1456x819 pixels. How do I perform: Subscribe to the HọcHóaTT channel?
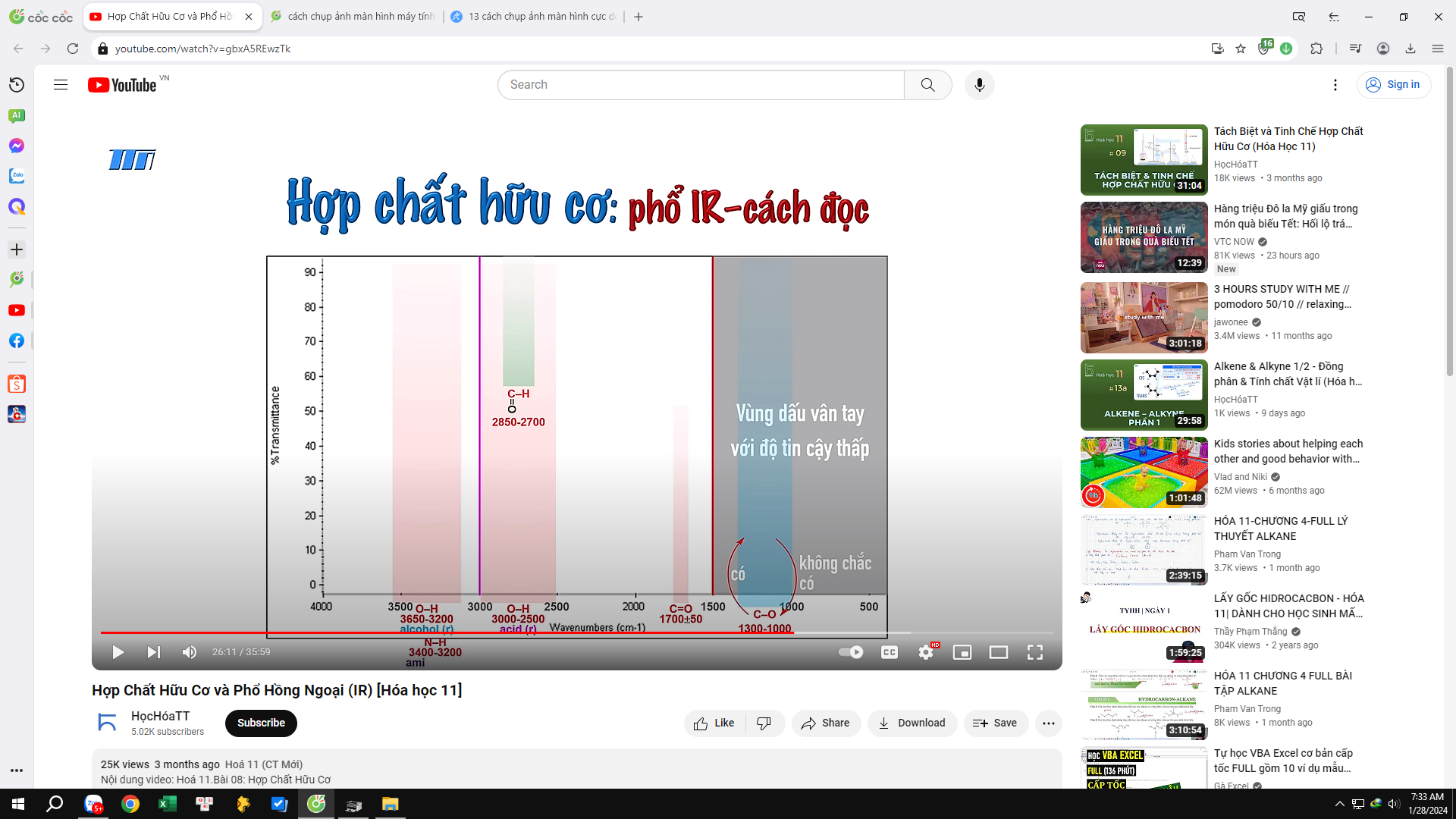coord(261,723)
